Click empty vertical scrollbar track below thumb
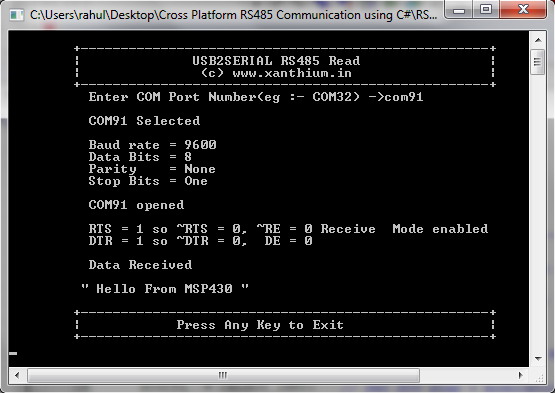Image resolution: width=555 pixels, height=393 pixels. coord(538,212)
